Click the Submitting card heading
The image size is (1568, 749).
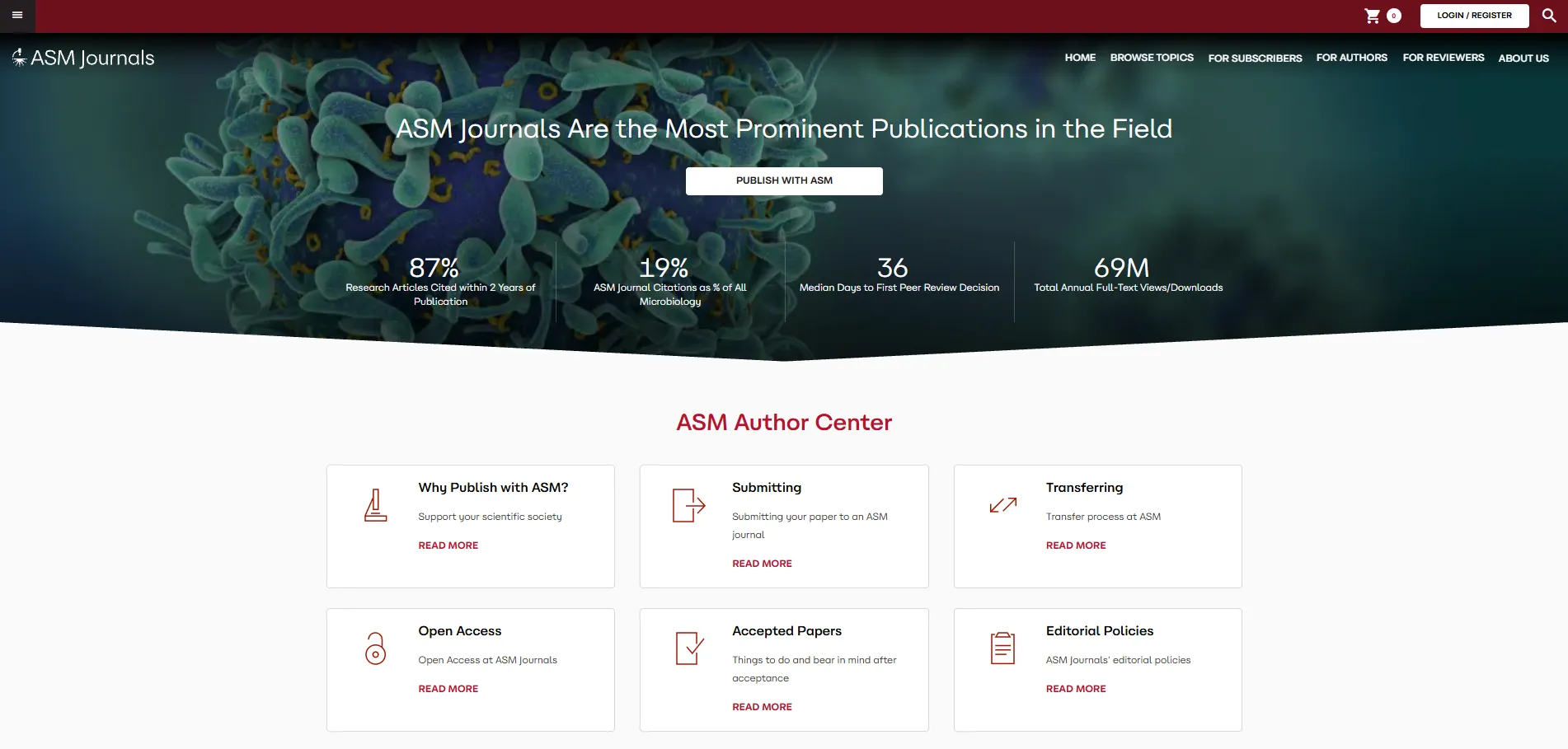point(767,488)
